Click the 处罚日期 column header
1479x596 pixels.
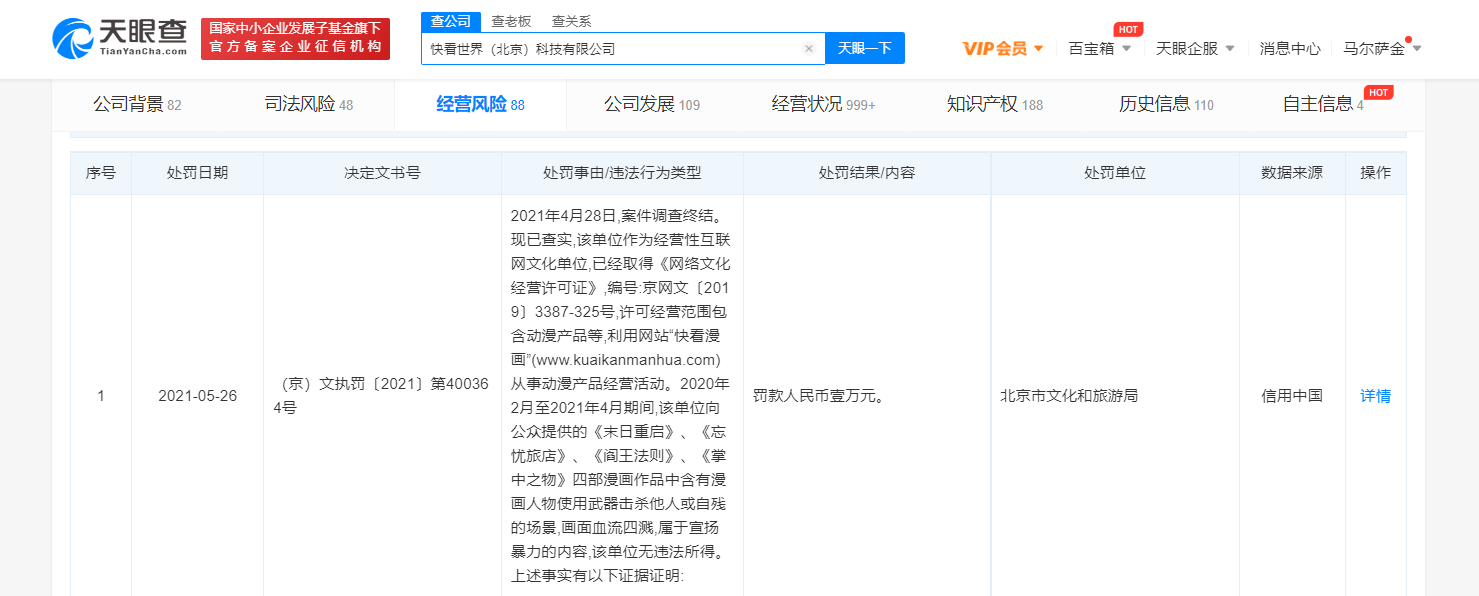tap(197, 173)
